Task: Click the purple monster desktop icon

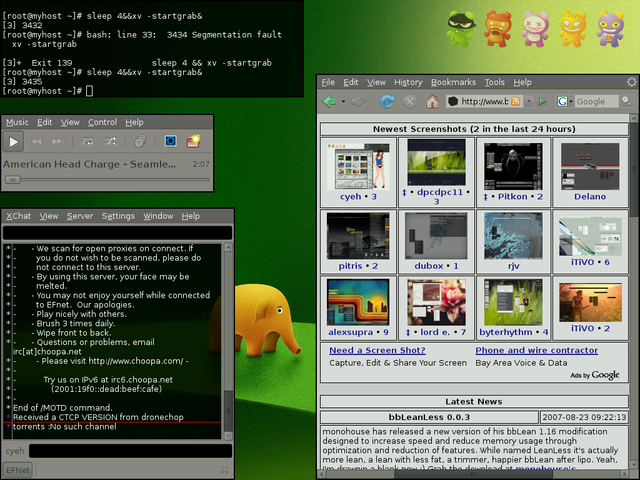Action: coord(611,29)
